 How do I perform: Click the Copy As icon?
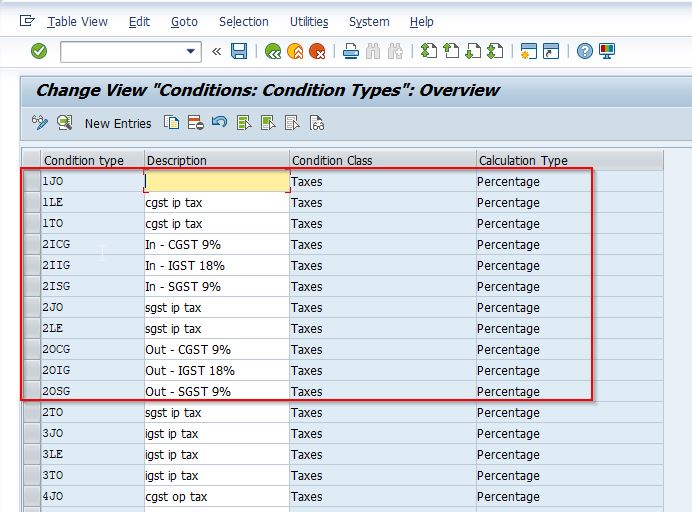172,123
